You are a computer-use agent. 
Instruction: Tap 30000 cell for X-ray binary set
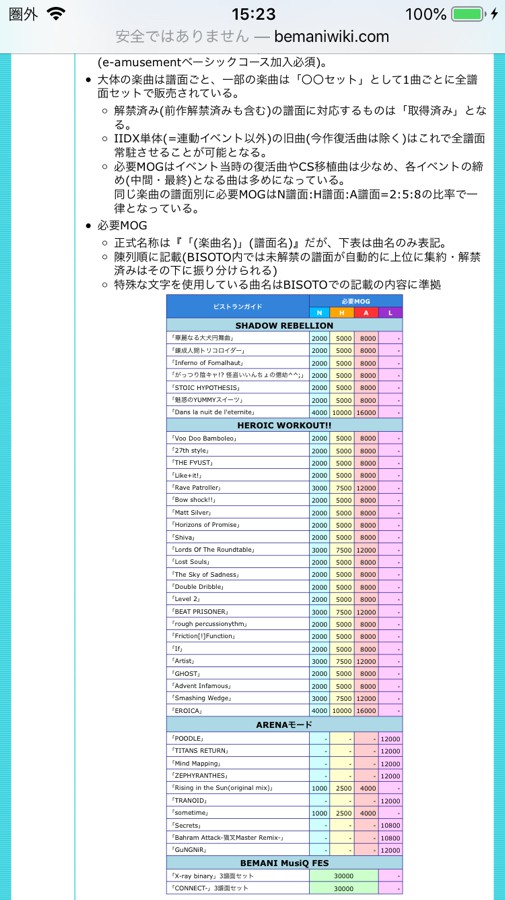pyautogui.click(x=344, y=876)
